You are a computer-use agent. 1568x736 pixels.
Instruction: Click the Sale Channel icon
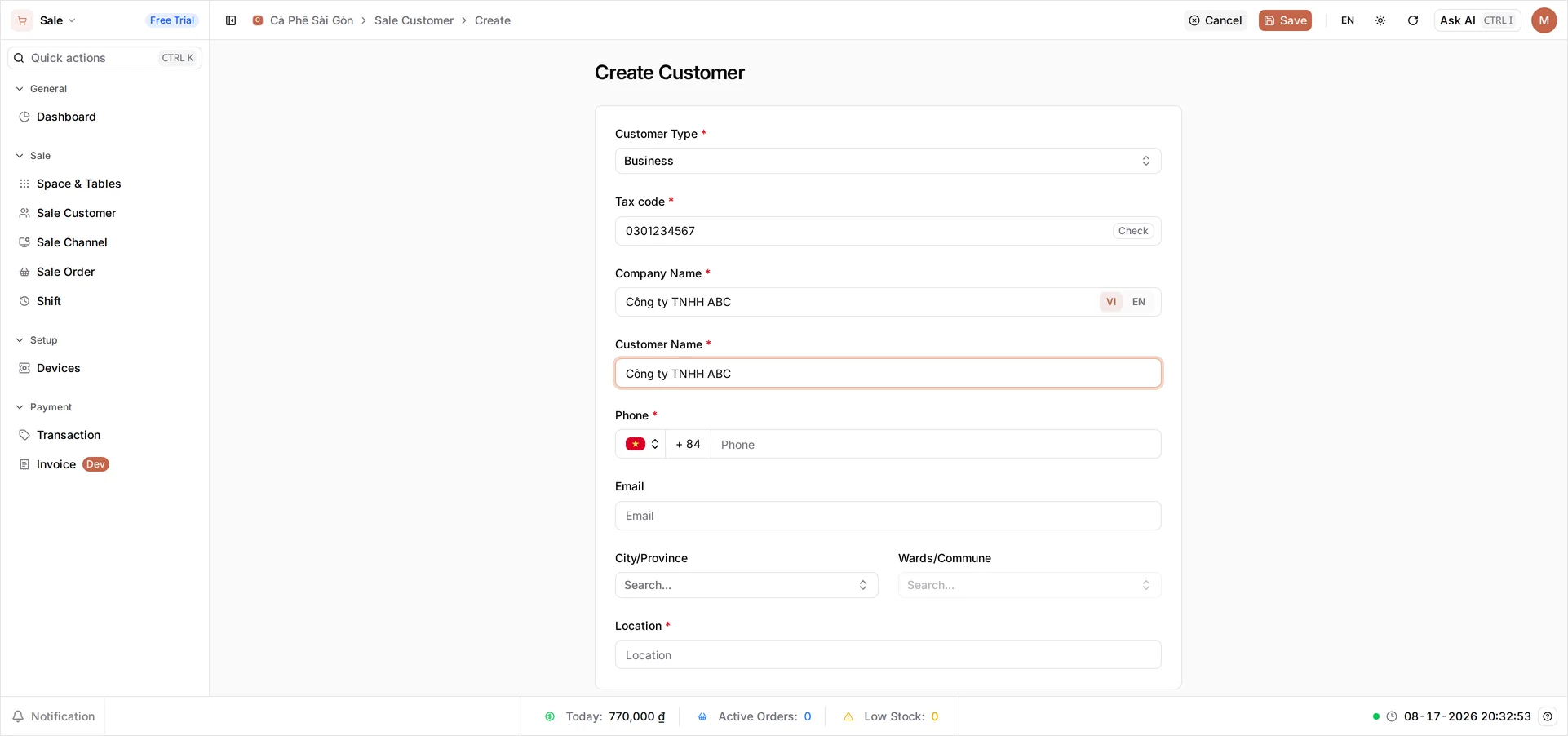[24, 242]
